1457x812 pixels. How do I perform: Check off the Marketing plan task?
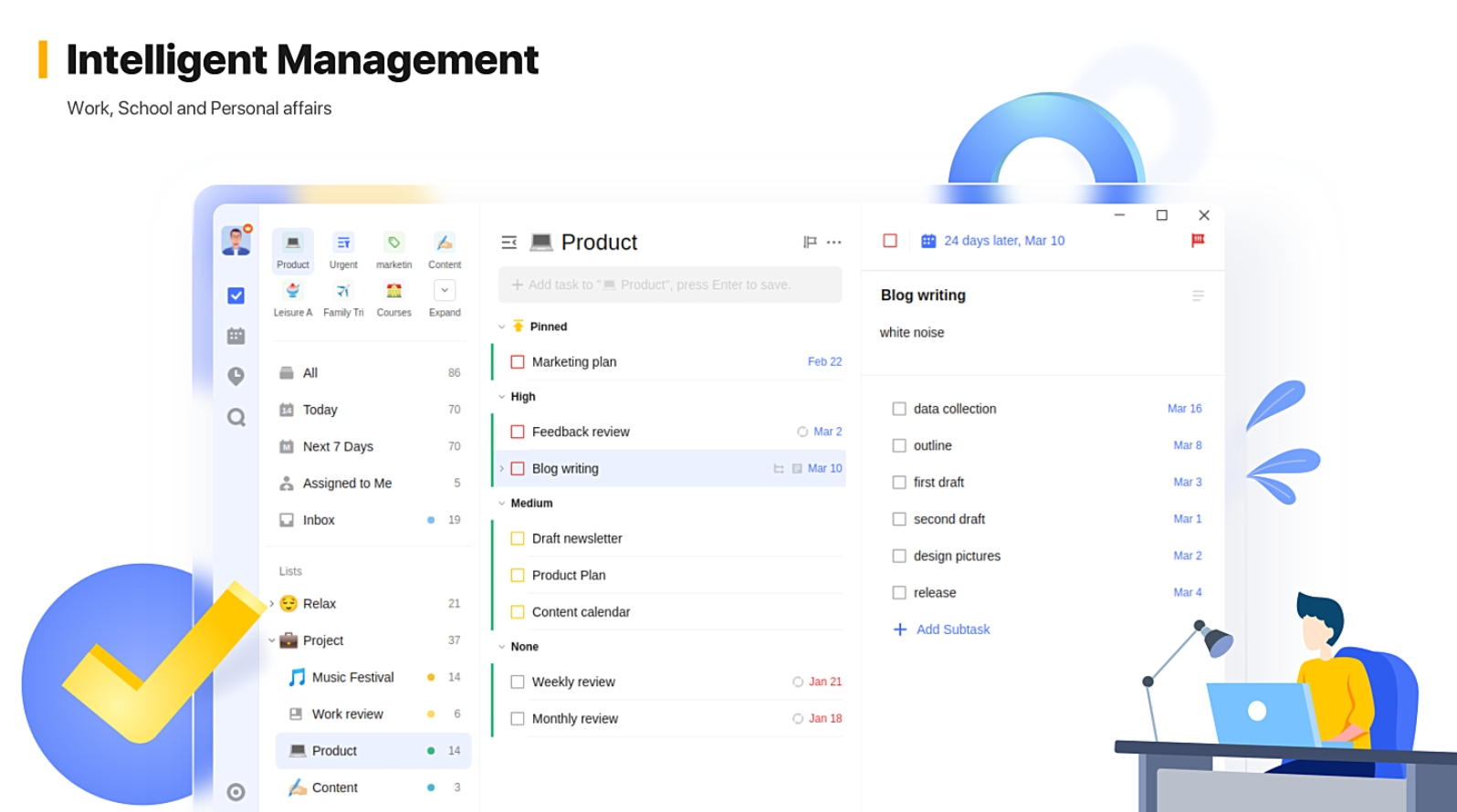518,362
